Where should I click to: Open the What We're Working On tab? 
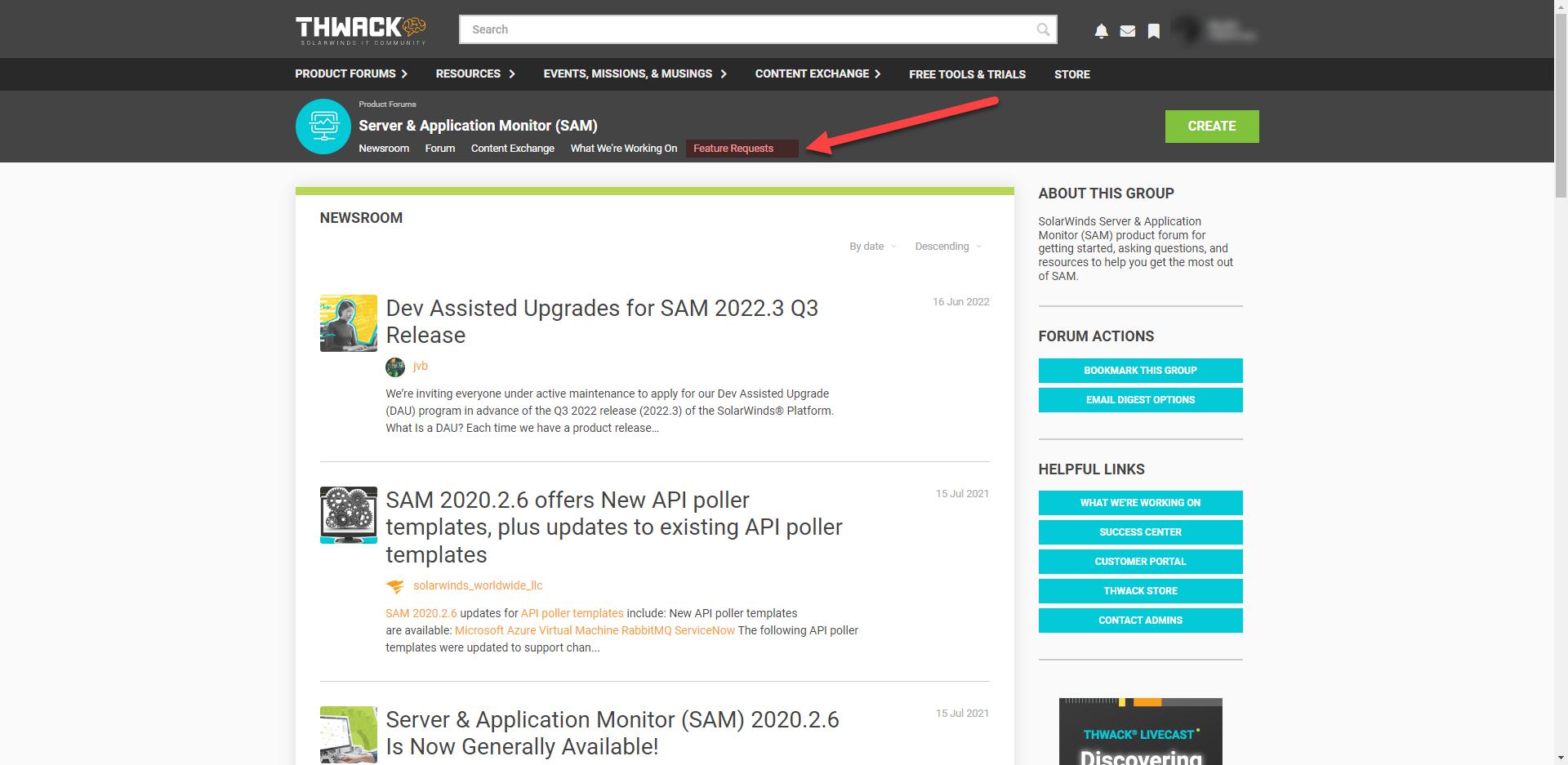click(624, 149)
